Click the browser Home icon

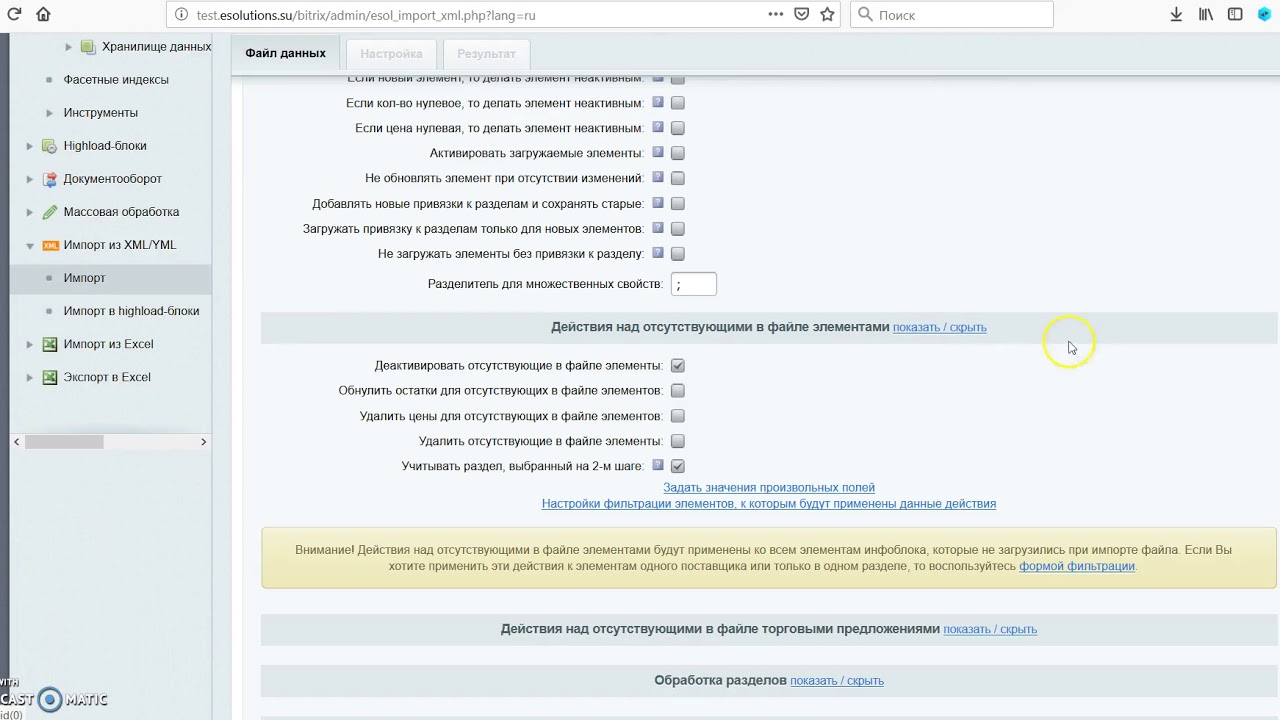click(43, 14)
